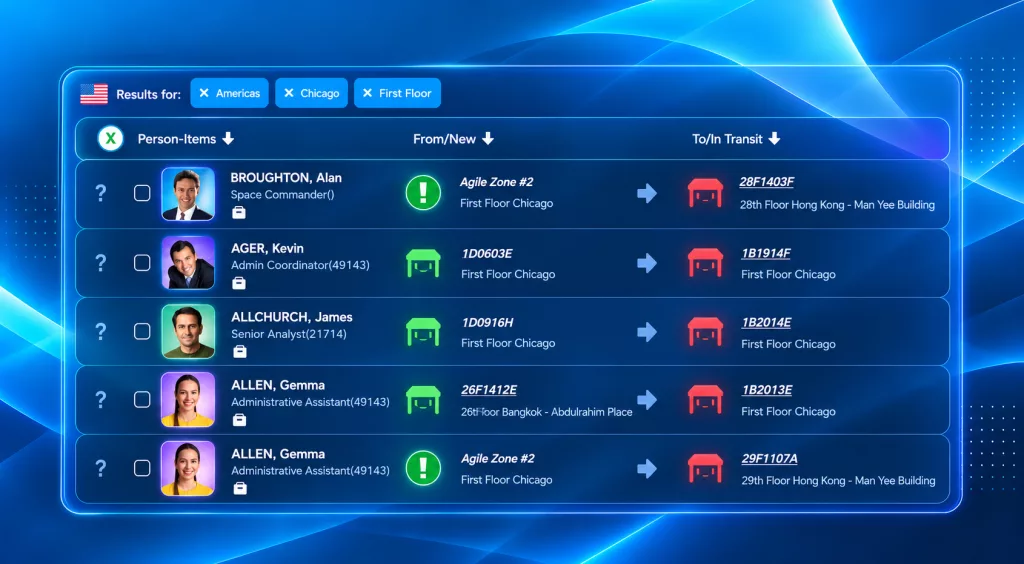Click desk code 1D0603E
This screenshot has width=1024, height=564.
[x=487, y=254]
